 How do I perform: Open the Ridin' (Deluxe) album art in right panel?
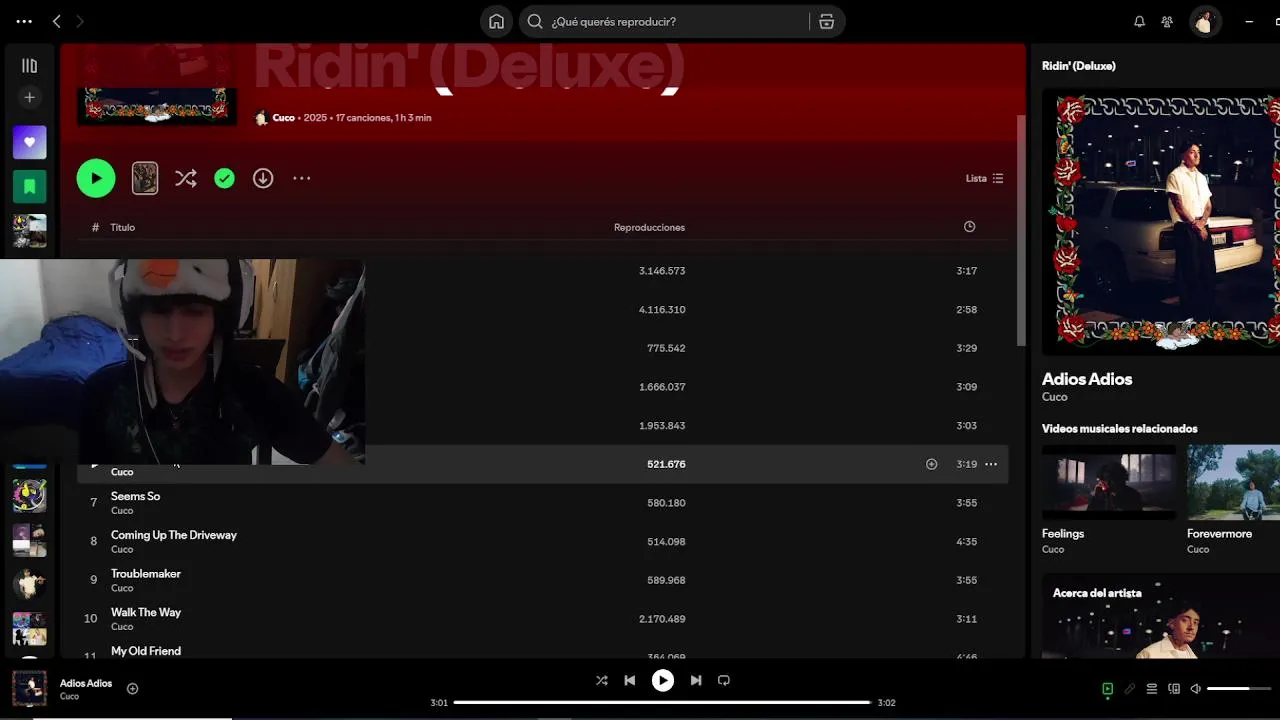click(1161, 221)
